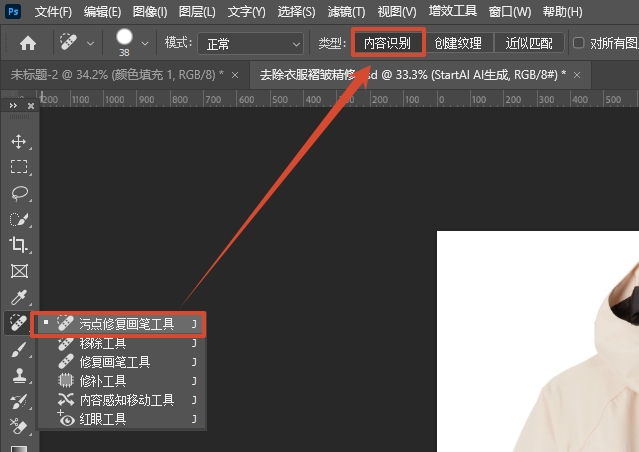Select the Clone Stamp tool
639x452 pixels.
[x=19, y=375]
